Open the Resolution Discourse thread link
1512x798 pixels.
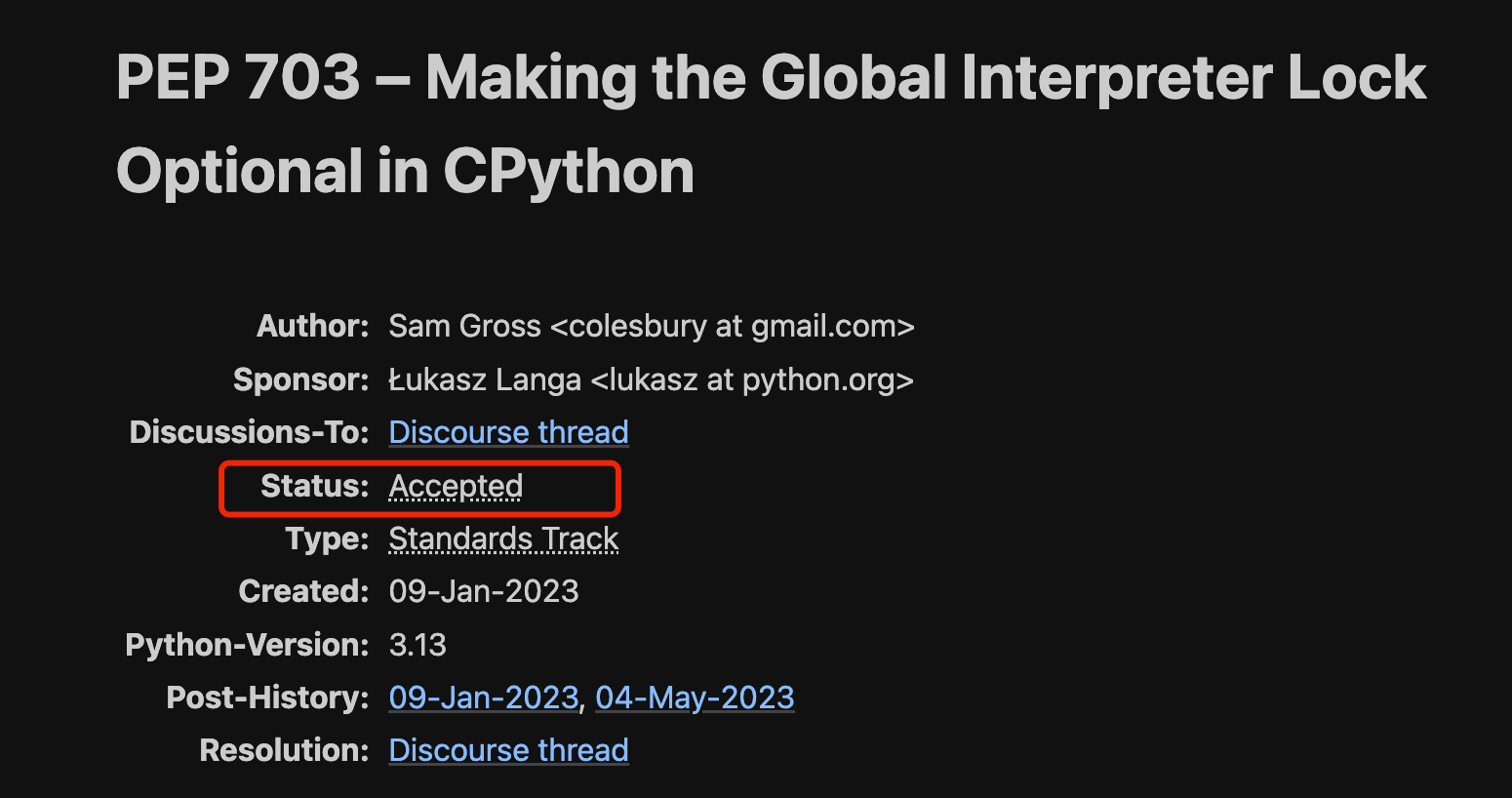click(x=508, y=750)
